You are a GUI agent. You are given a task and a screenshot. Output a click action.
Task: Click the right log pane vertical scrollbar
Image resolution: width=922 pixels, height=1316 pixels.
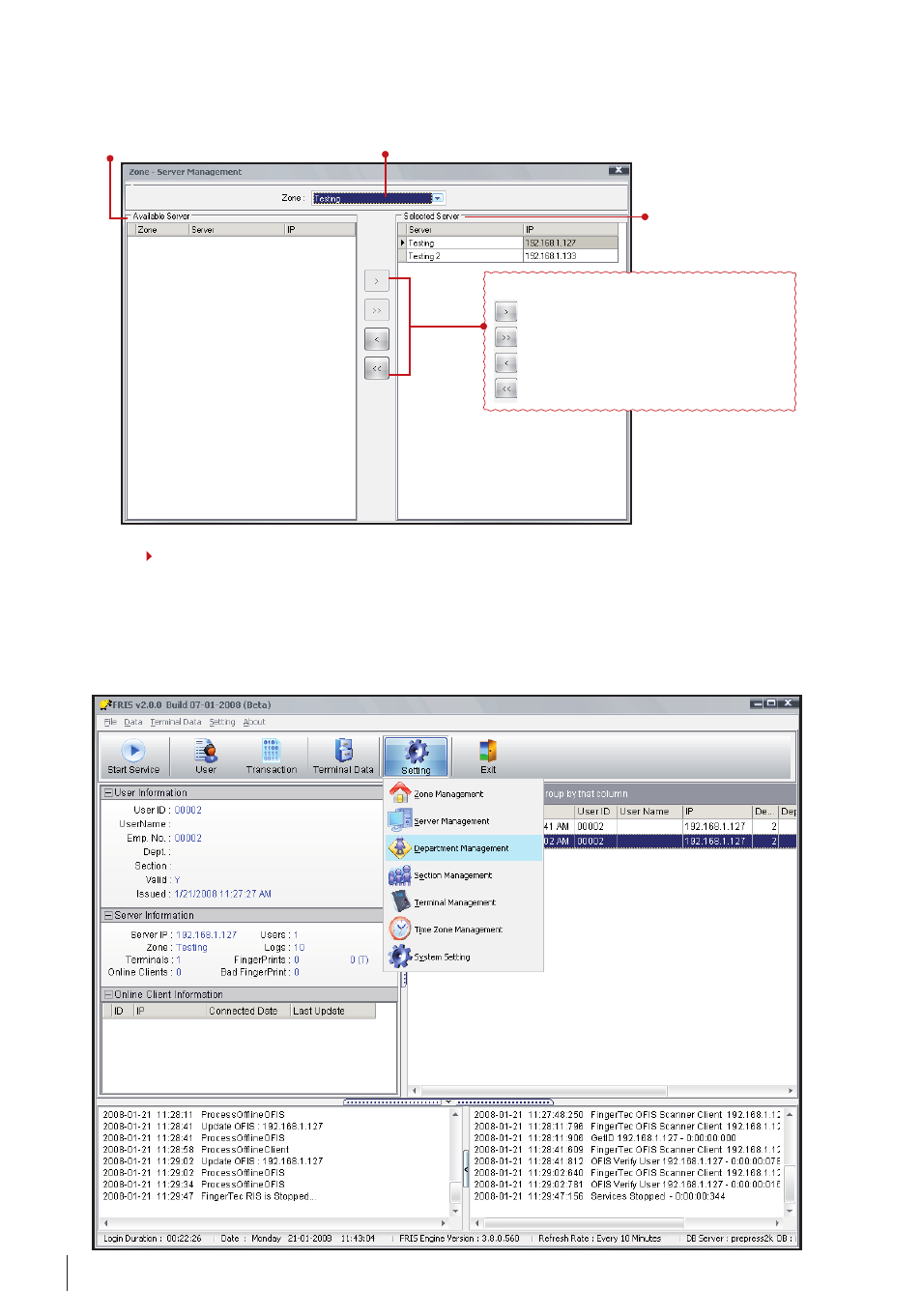coord(790,1164)
